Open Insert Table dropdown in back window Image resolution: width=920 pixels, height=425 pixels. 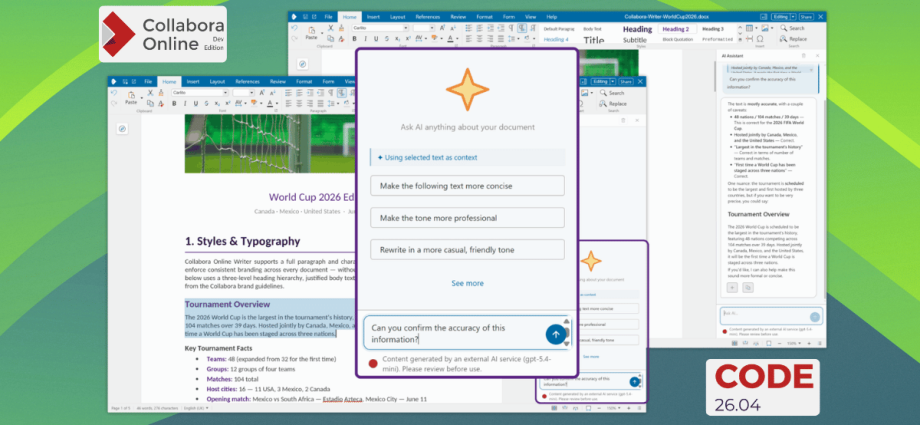pos(756,28)
